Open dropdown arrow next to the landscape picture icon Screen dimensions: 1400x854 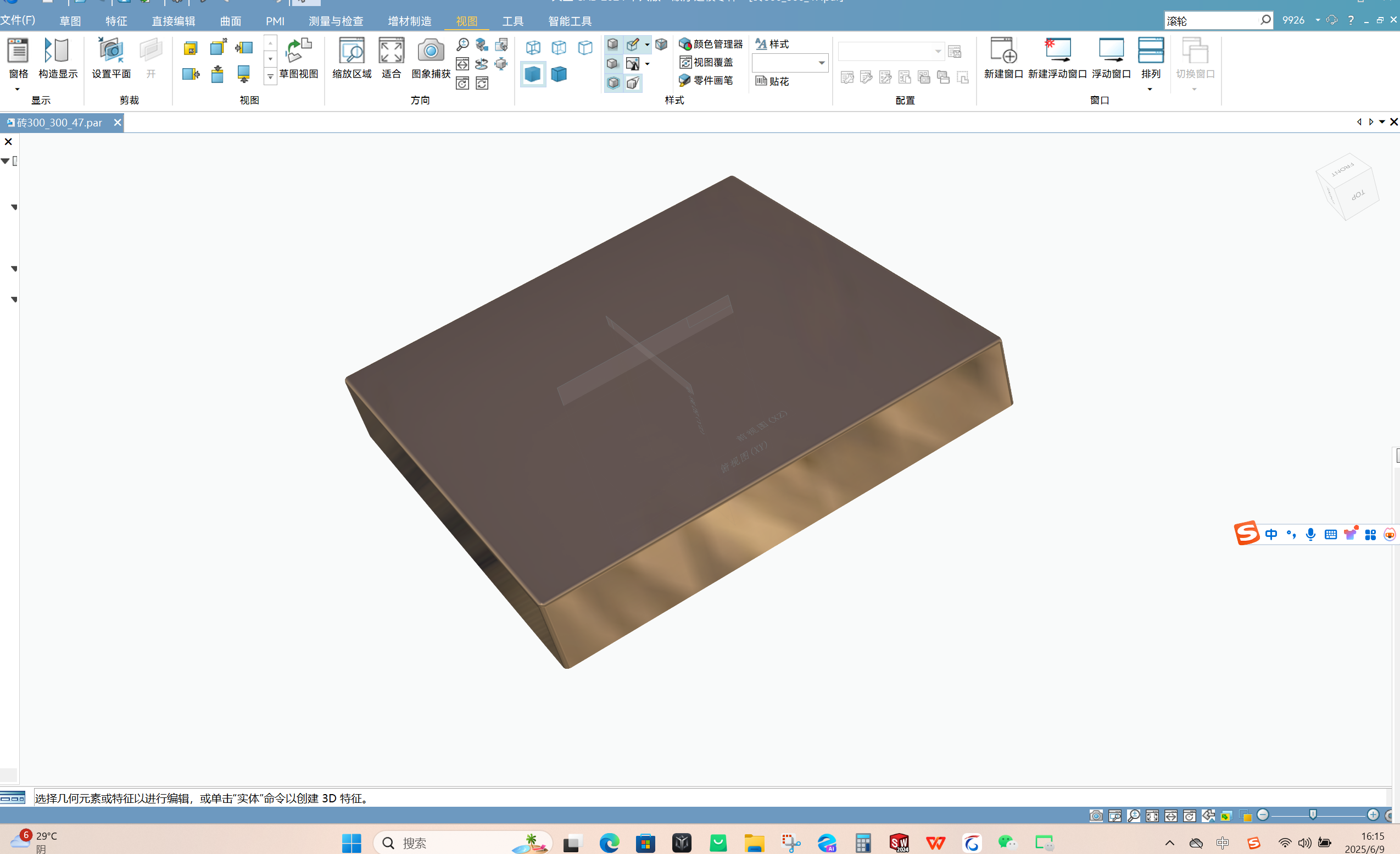click(x=647, y=64)
